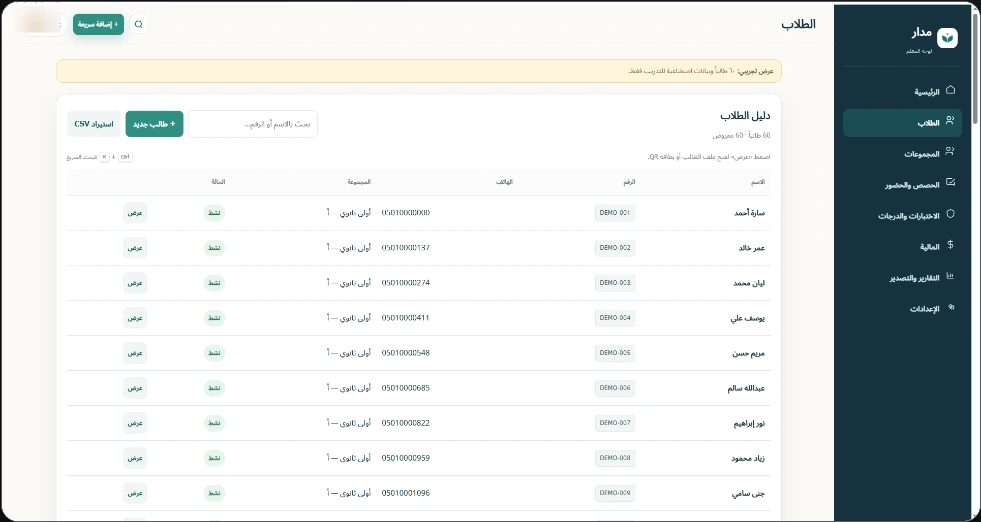Click the DEMO-005 code badge
981x522 pixels.
tap(615, 353)
